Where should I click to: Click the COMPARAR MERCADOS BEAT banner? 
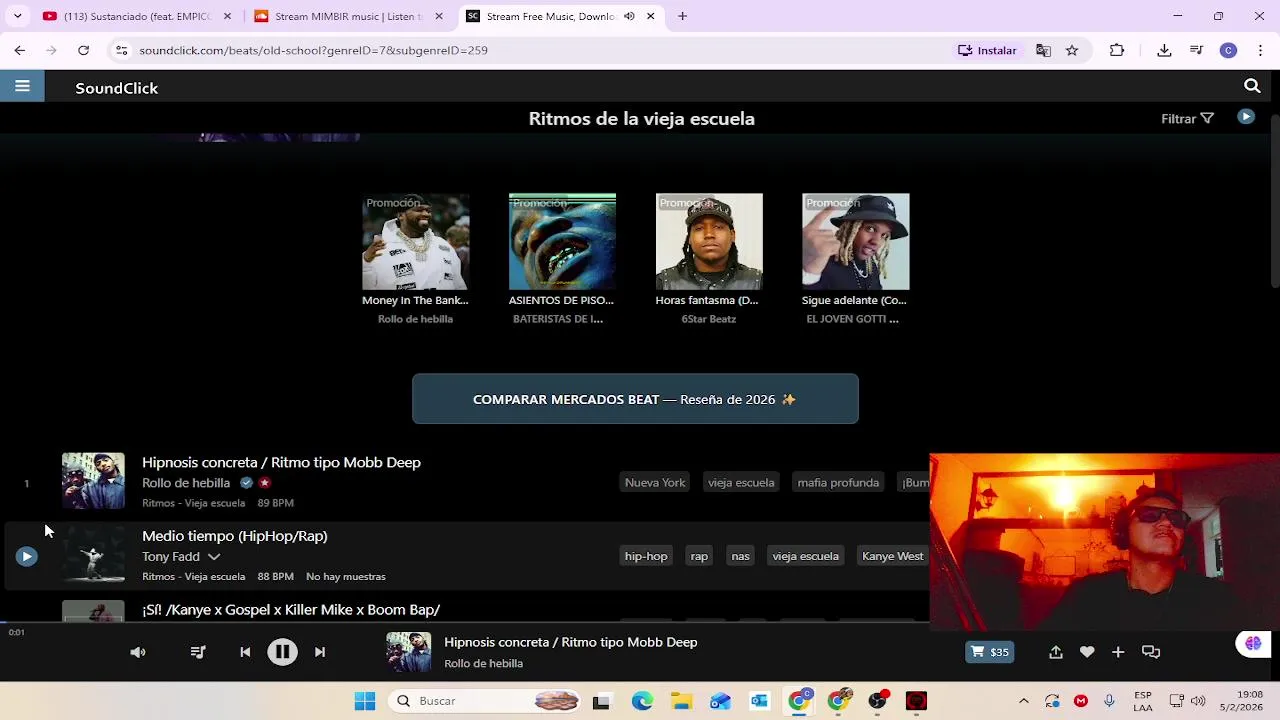[635, 399]
